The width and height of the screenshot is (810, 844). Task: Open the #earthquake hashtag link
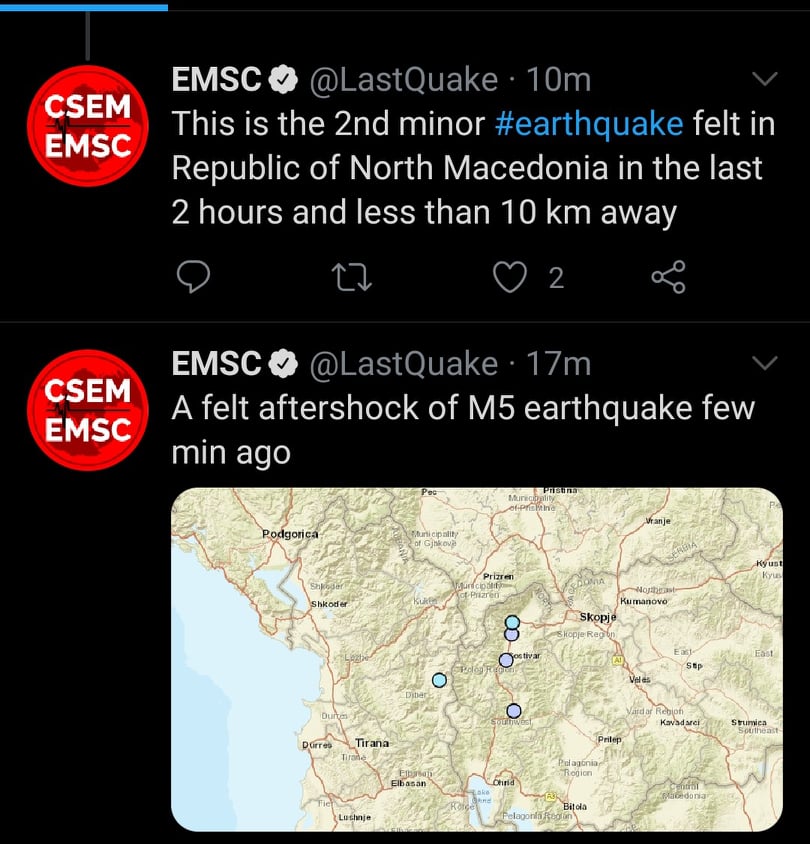(589, 123)
